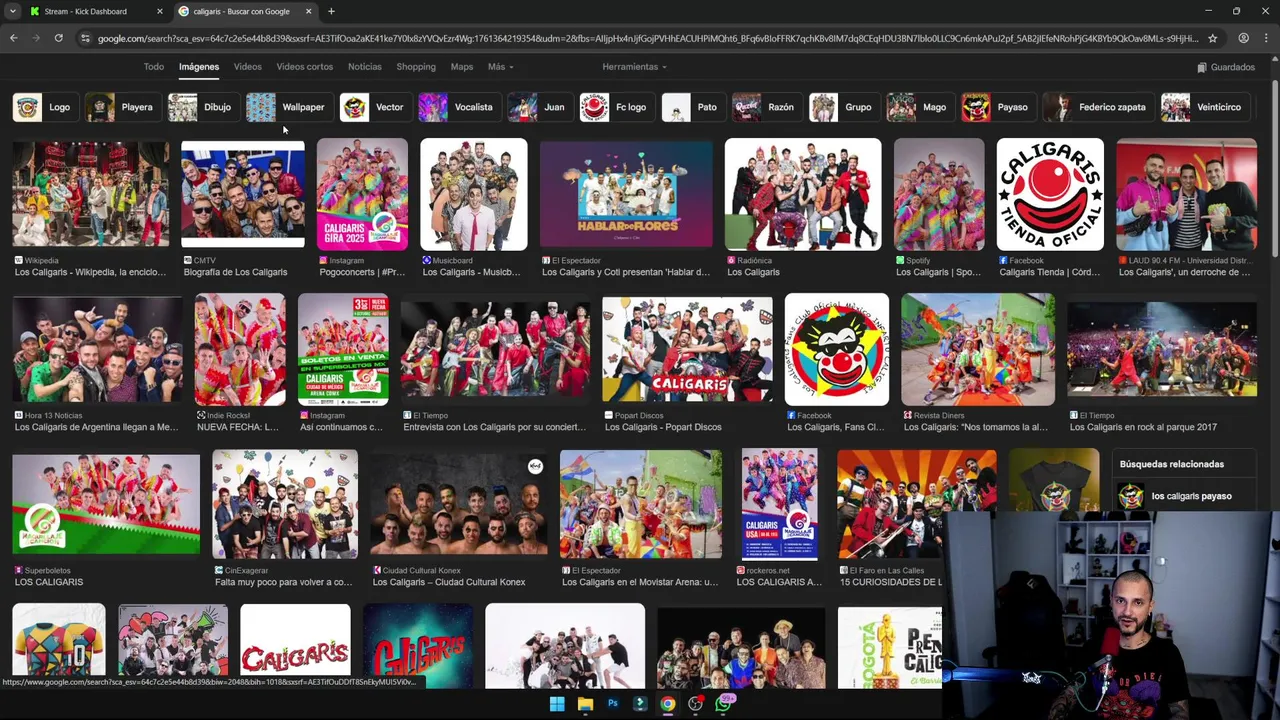The width and height of the screenshot is (1280, 720).
Task: Open Chrome from the taskbar
Action: (667, 703)
